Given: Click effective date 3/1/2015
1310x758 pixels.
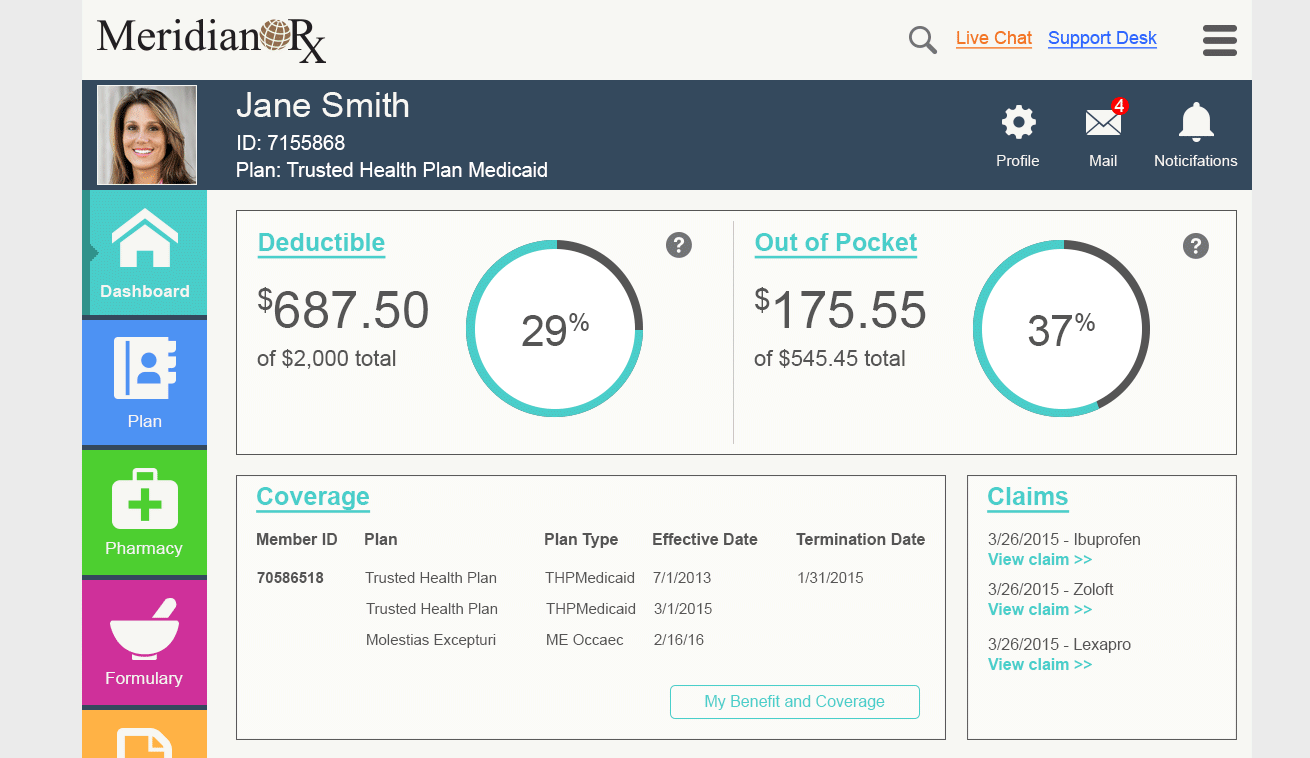Looking at the screenshot, I should click(683, 609).
